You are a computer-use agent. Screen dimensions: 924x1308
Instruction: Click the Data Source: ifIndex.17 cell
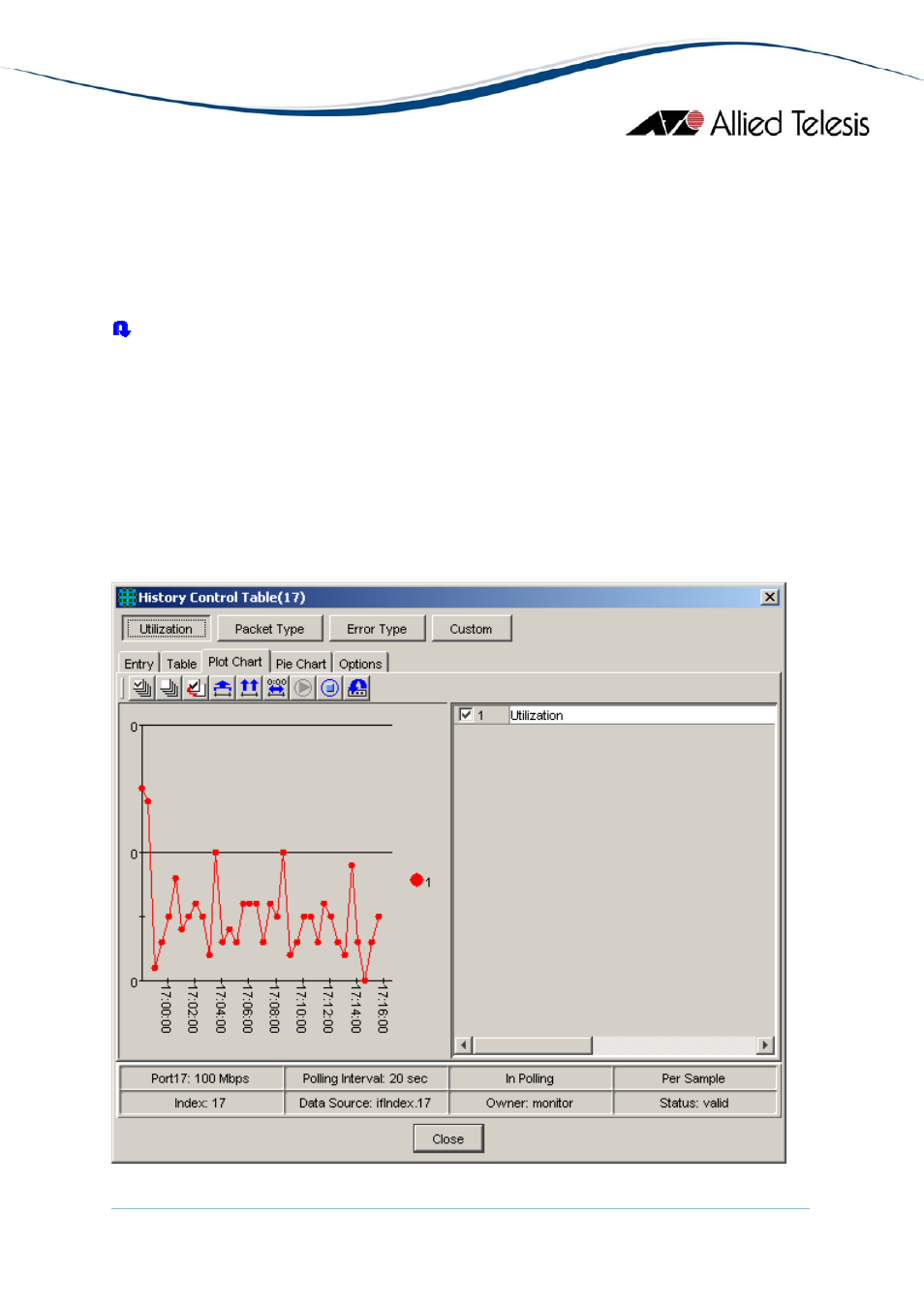[x=365, y=1103]
